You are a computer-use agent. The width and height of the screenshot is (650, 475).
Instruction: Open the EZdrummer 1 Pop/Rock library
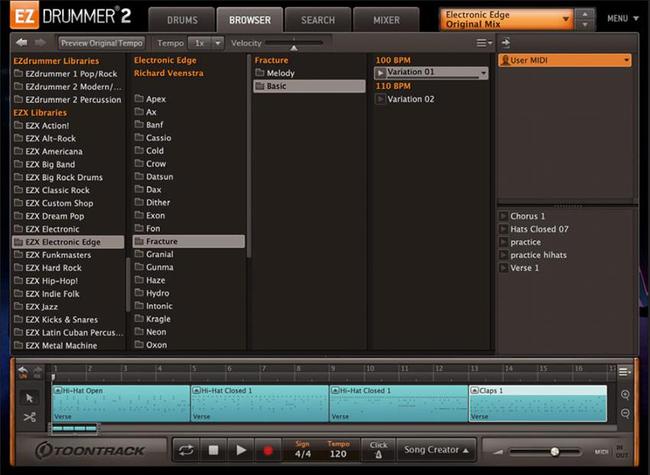(x=68, y=74)
